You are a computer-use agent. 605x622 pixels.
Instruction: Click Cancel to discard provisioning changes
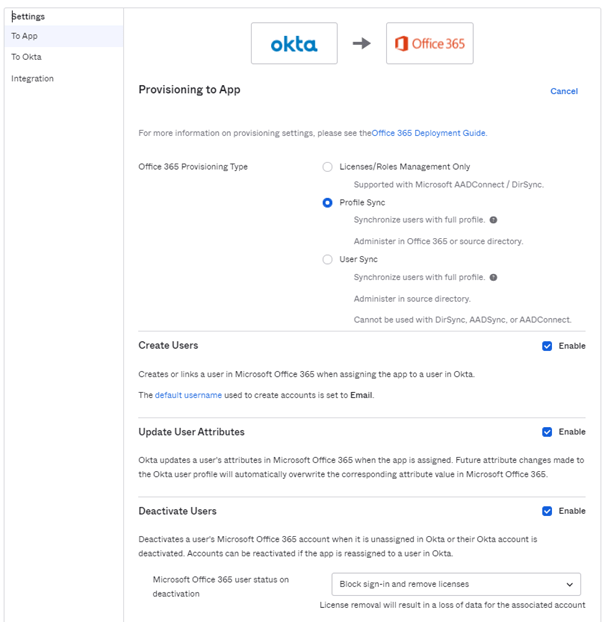click(564, 91)
